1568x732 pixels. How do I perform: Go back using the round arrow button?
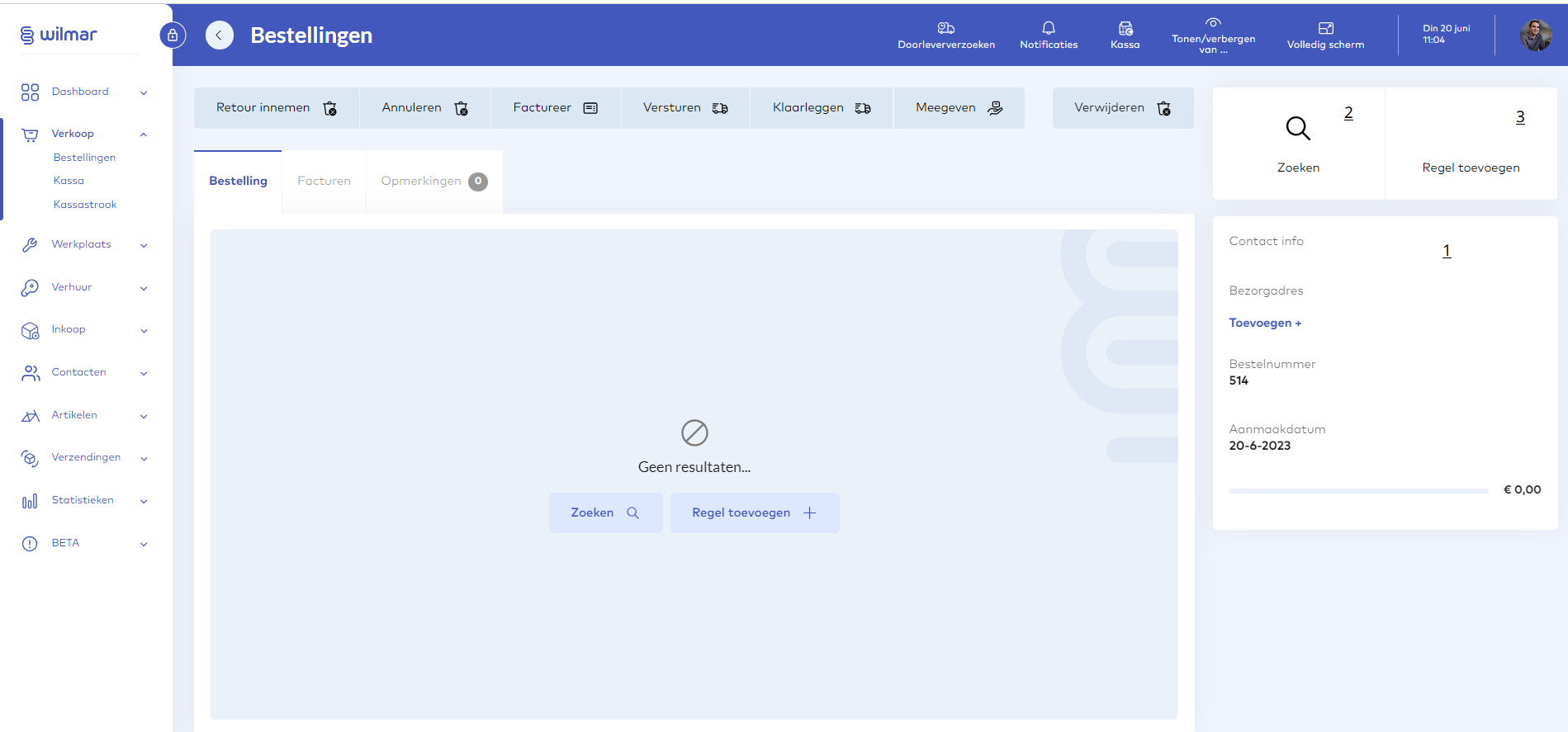pyautogui.click(x=219, y=35)
